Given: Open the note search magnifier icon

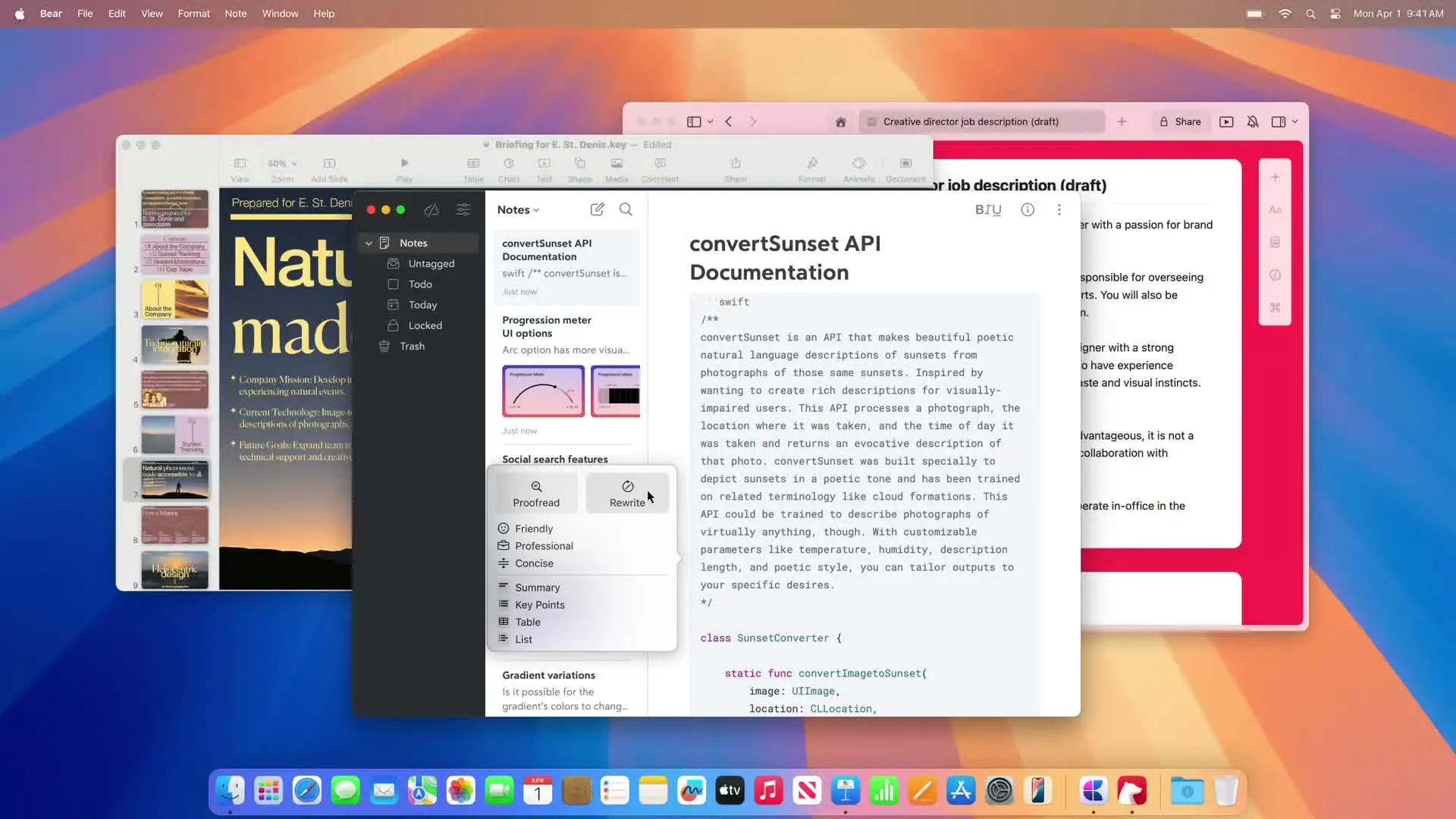Looking at the screenshot, I should pos(626,209).
